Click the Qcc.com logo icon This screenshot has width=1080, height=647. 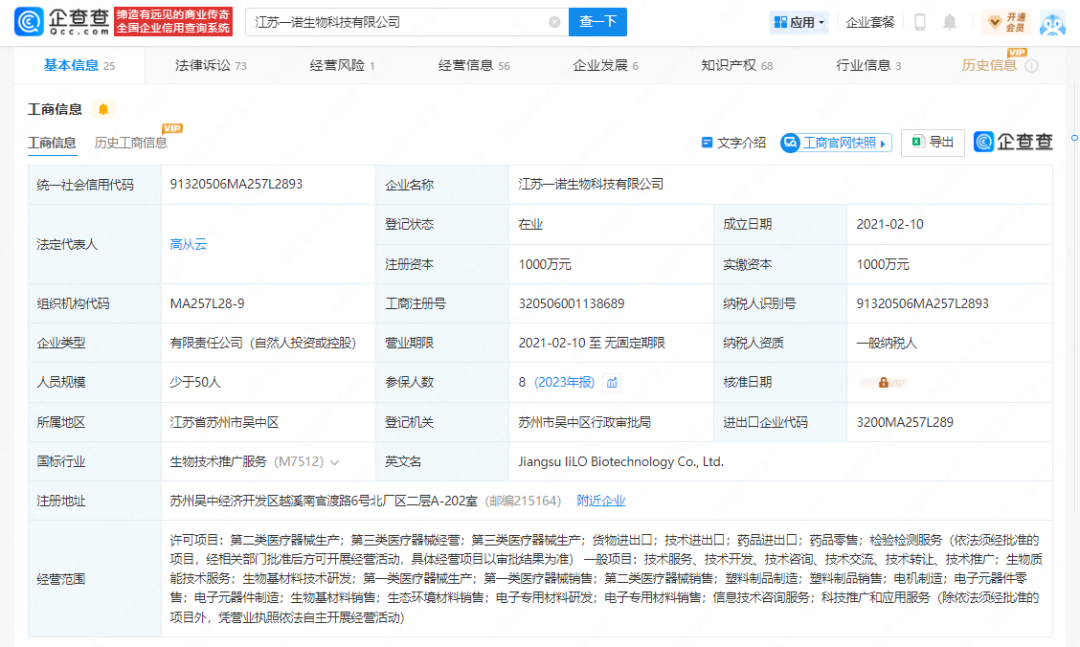29,21
